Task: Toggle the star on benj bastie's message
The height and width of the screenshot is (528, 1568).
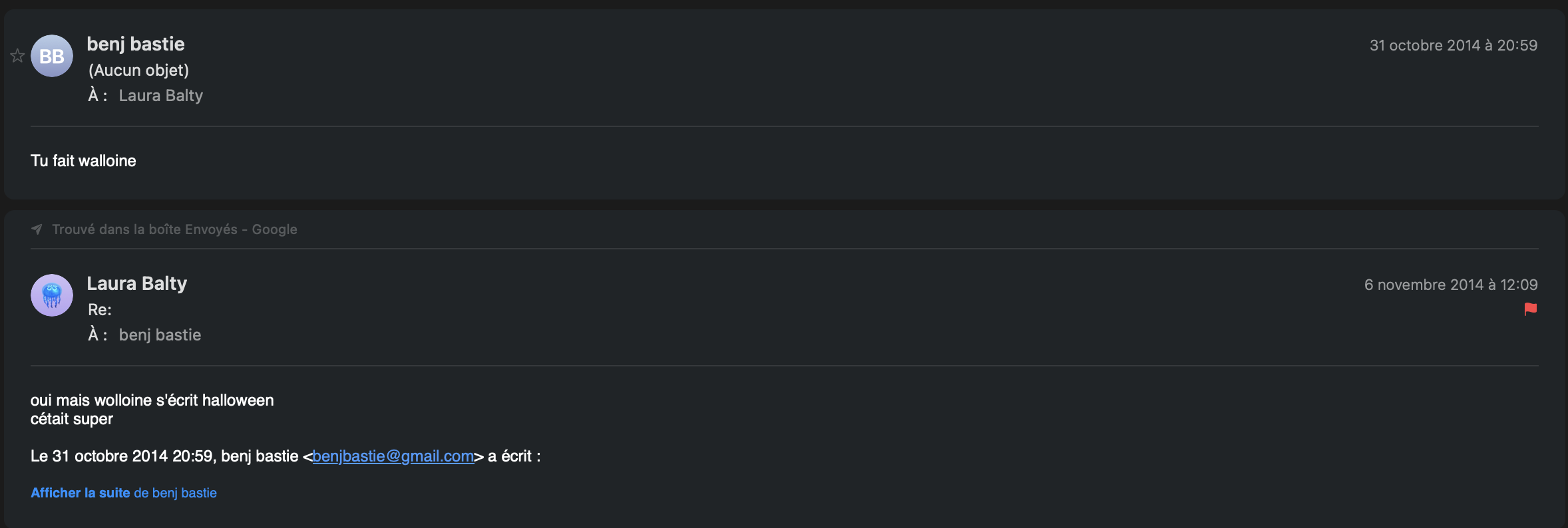Action: click(17, 56)
